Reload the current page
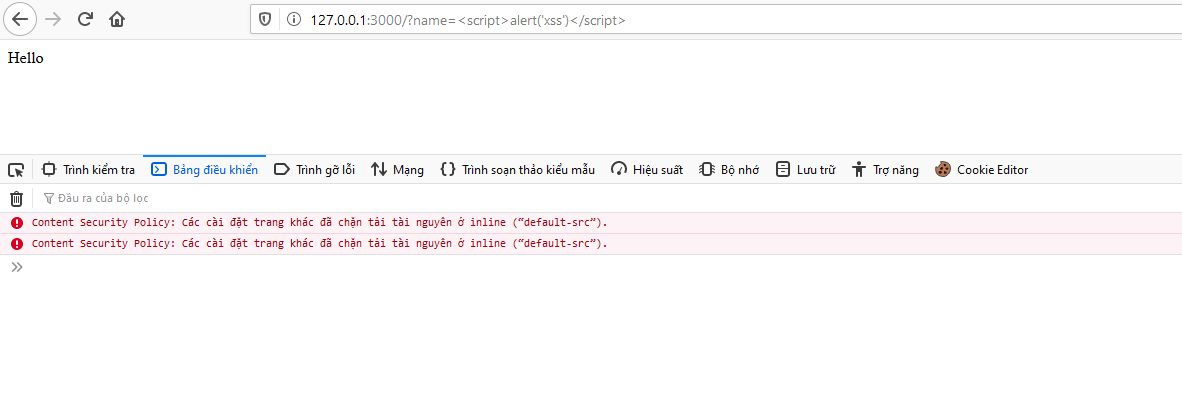 click(x=85, y=20)
